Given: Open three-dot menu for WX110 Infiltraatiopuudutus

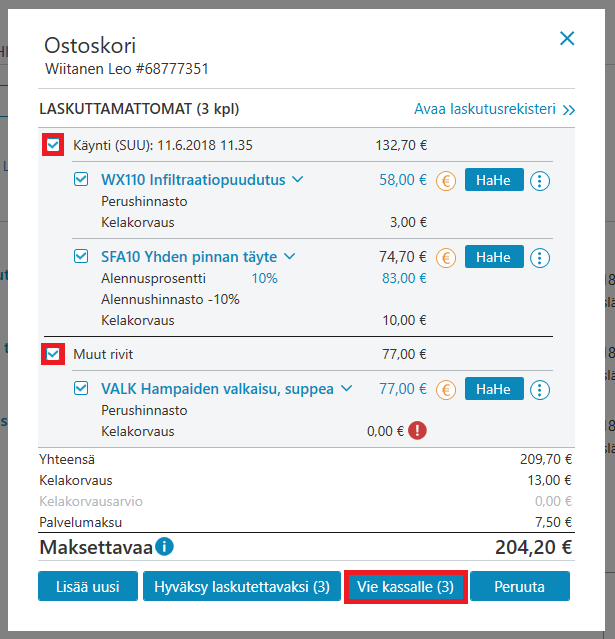Looking at the screenshot, I should pos(540,181).
